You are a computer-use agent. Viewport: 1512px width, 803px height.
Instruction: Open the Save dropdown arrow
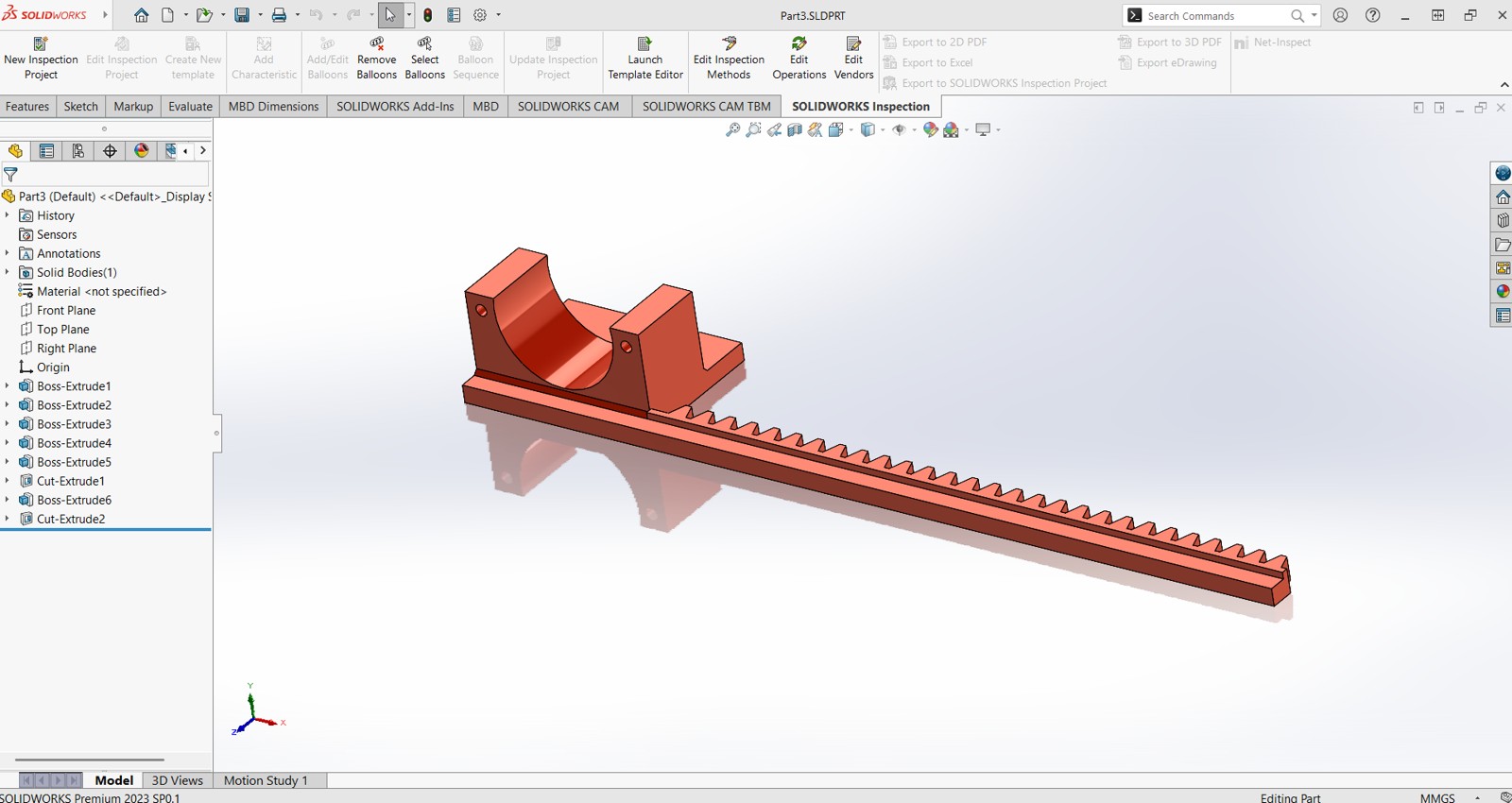(x=260, y=15)
